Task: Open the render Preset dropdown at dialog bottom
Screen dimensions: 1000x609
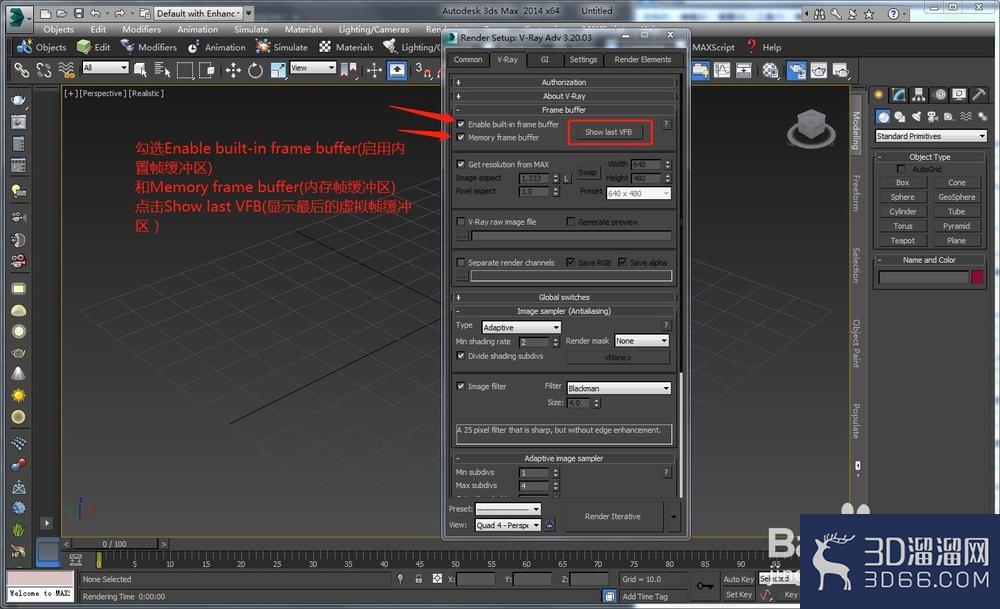Action: coord(508,509)
